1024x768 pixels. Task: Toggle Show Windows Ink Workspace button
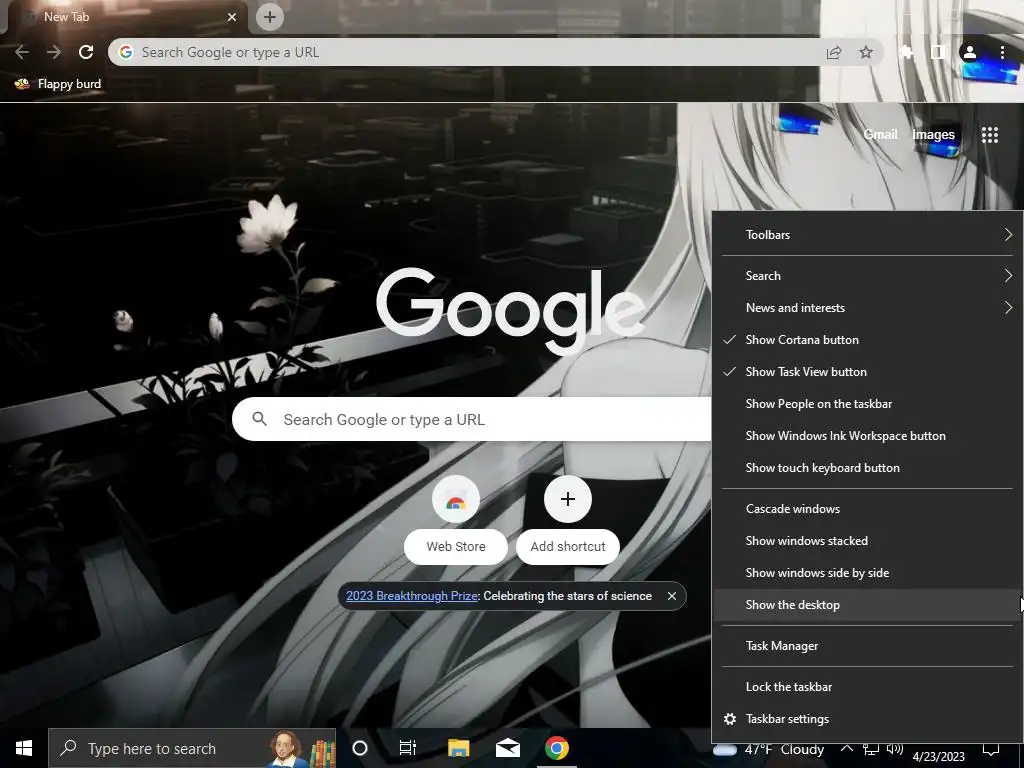click(867, 436)
